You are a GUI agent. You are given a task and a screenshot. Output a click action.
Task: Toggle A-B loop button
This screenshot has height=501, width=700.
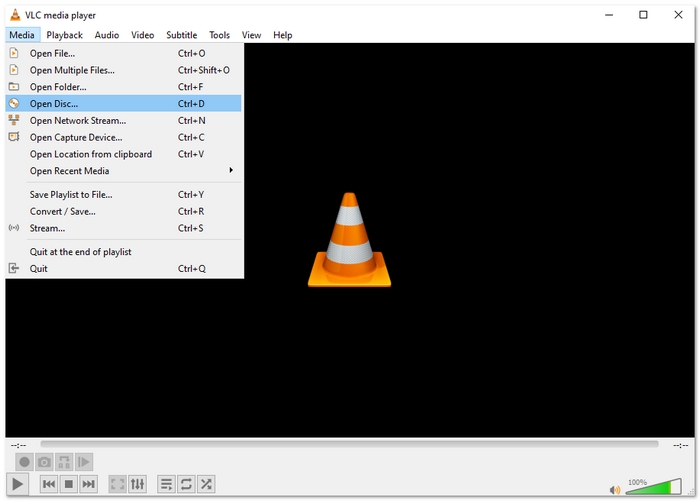[x=64, y=462]
